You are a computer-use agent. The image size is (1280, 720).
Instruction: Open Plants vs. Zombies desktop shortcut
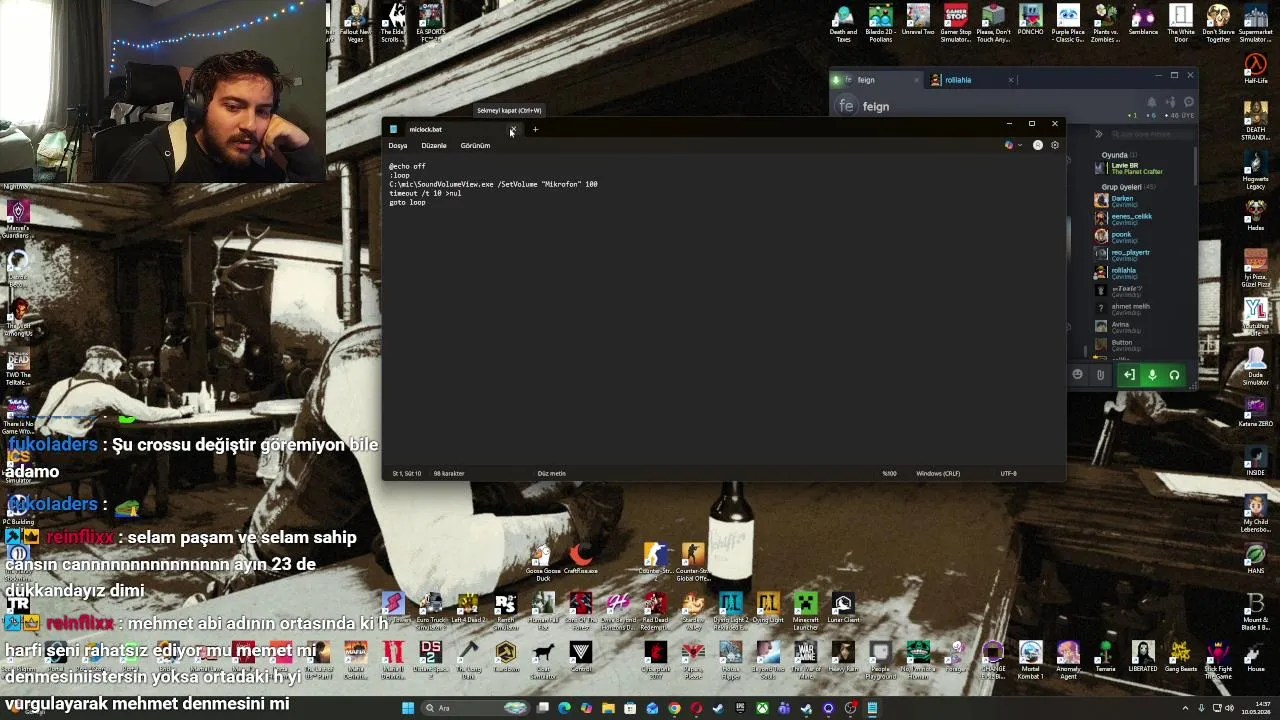tap(1105, 23)
